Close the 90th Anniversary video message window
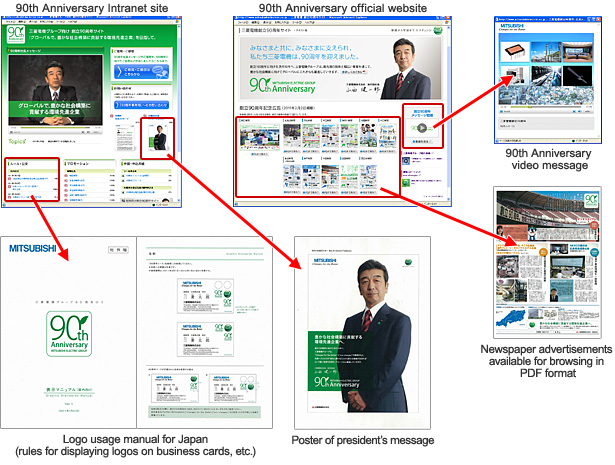 pyautogui.click(x=598, y=18)
